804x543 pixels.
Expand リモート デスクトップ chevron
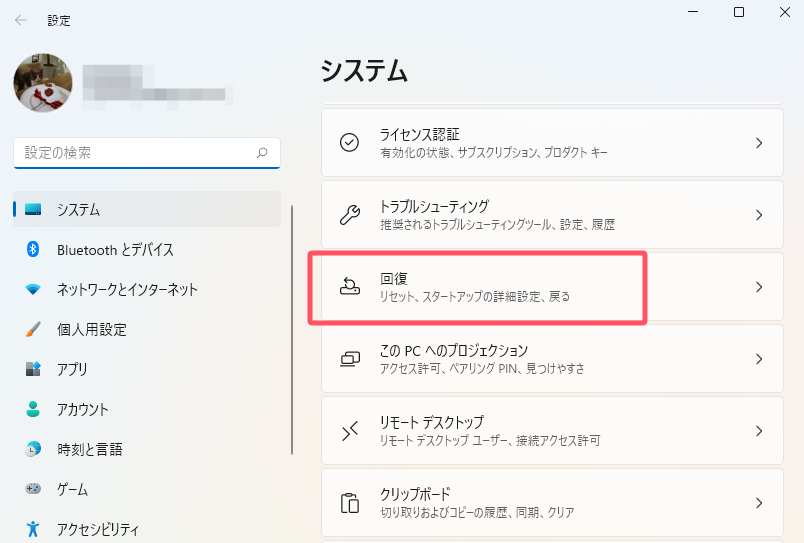(x=759, y=431)
